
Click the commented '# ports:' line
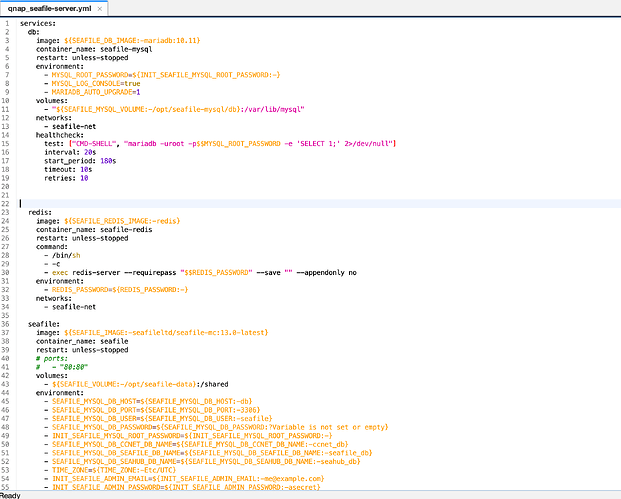52,358
